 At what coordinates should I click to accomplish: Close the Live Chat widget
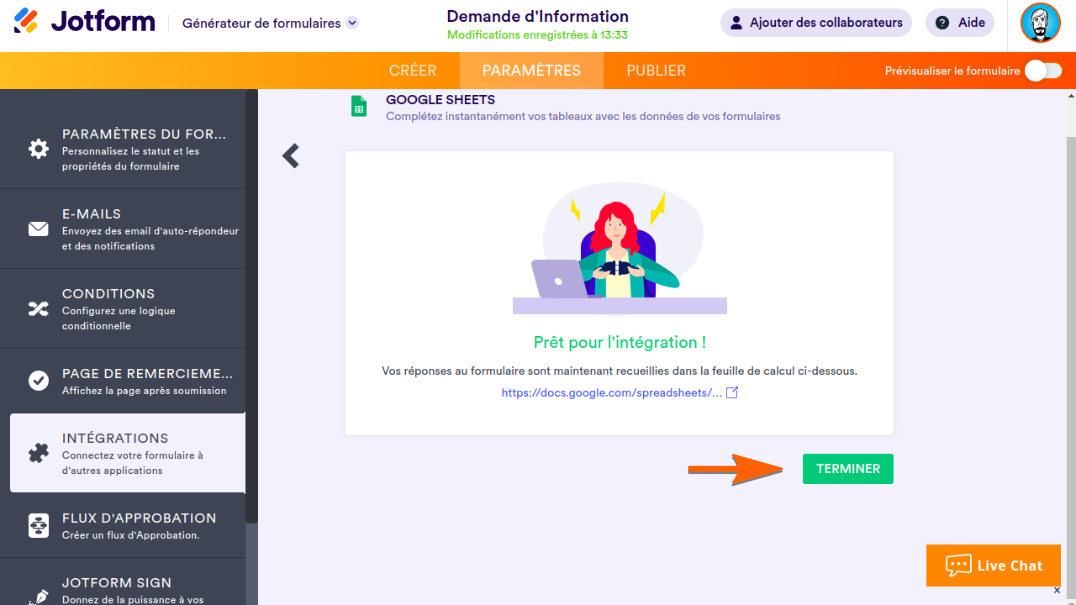click(x=1057, y=591)
